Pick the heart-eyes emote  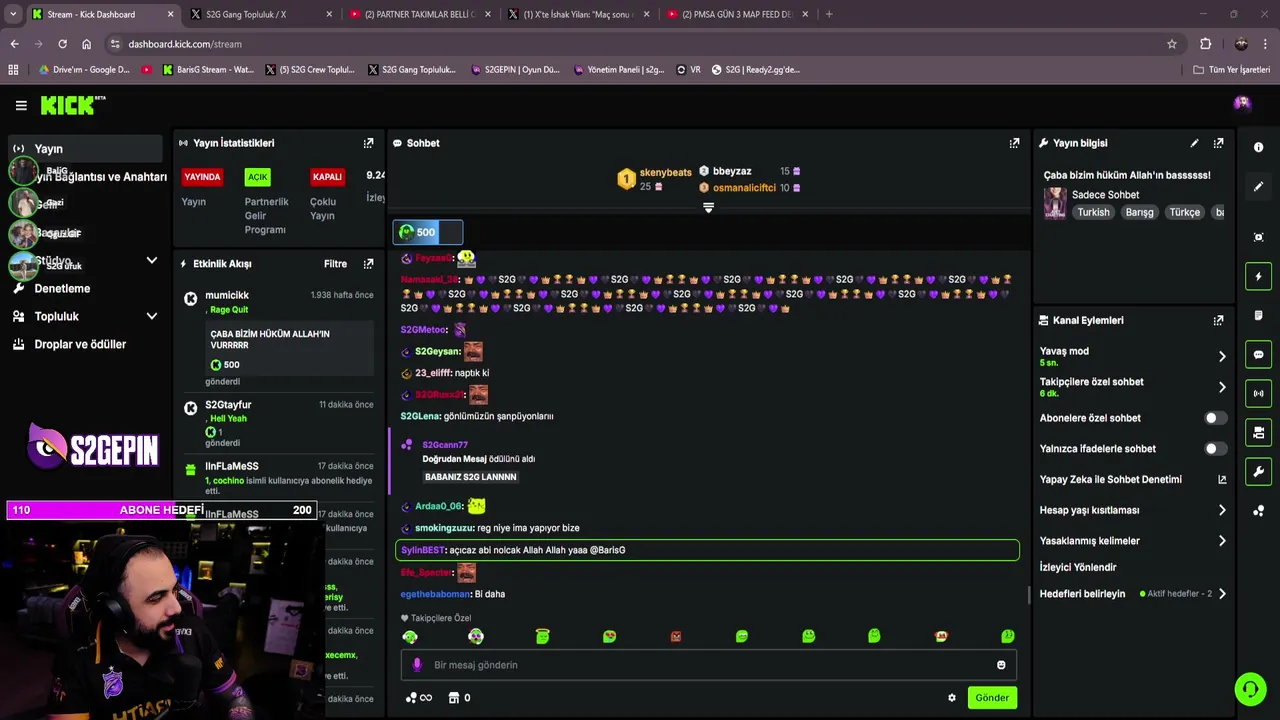coord(609,636)
